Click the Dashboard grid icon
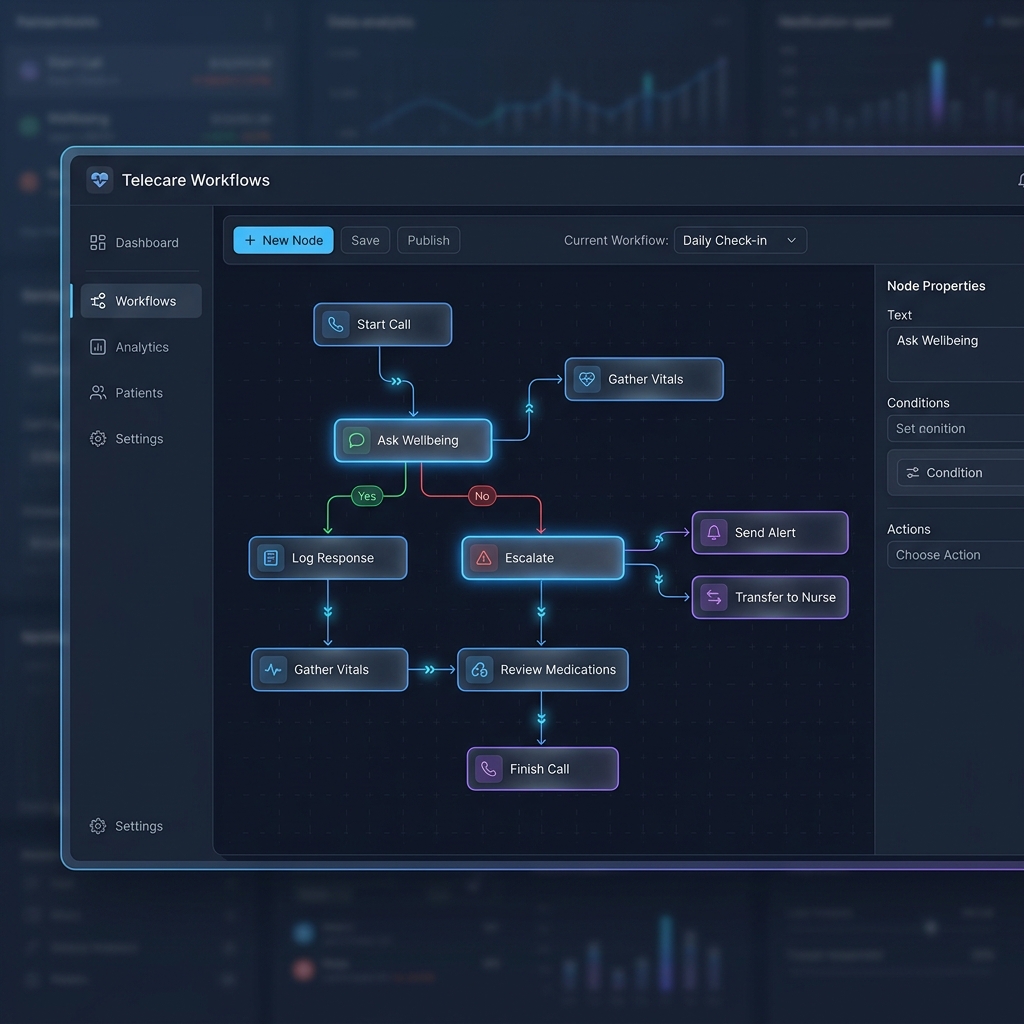The height and width of the screenshot is (1024, 1024). (98, 243)
